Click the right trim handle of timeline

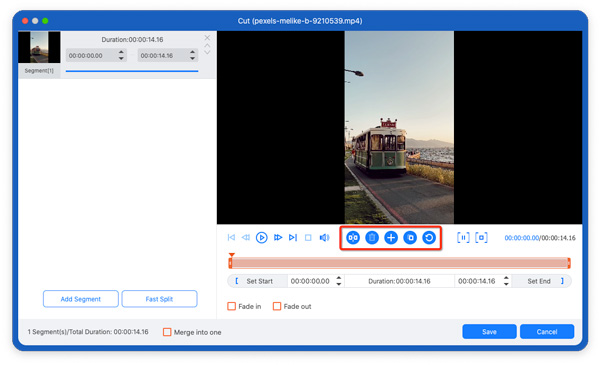click(x=569, y=263)
